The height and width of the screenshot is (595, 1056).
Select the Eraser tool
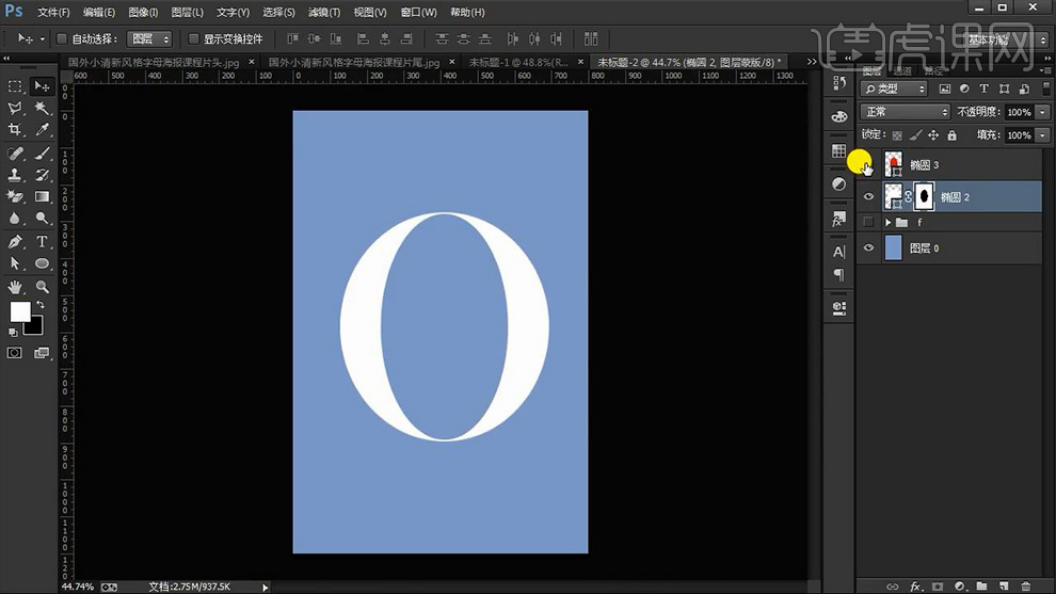coord(15,197)
